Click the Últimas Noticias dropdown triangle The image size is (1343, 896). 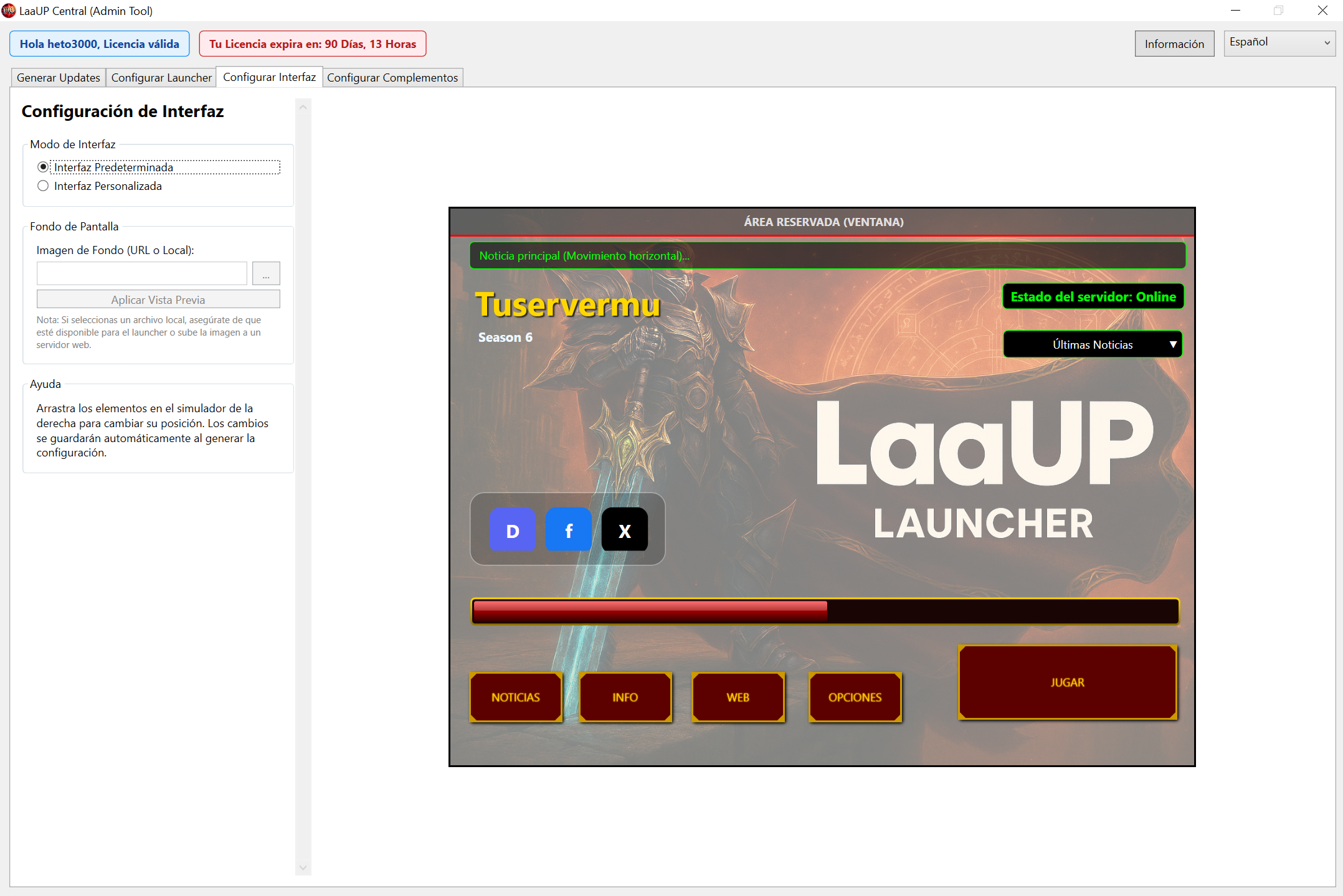tap(1172, 344)
